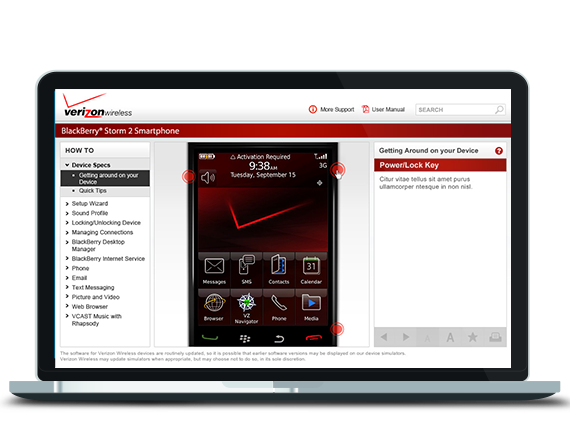The image size is (570, 434).
Task: Open the Phone app on phone screen
Action: [x=279, y=307]
